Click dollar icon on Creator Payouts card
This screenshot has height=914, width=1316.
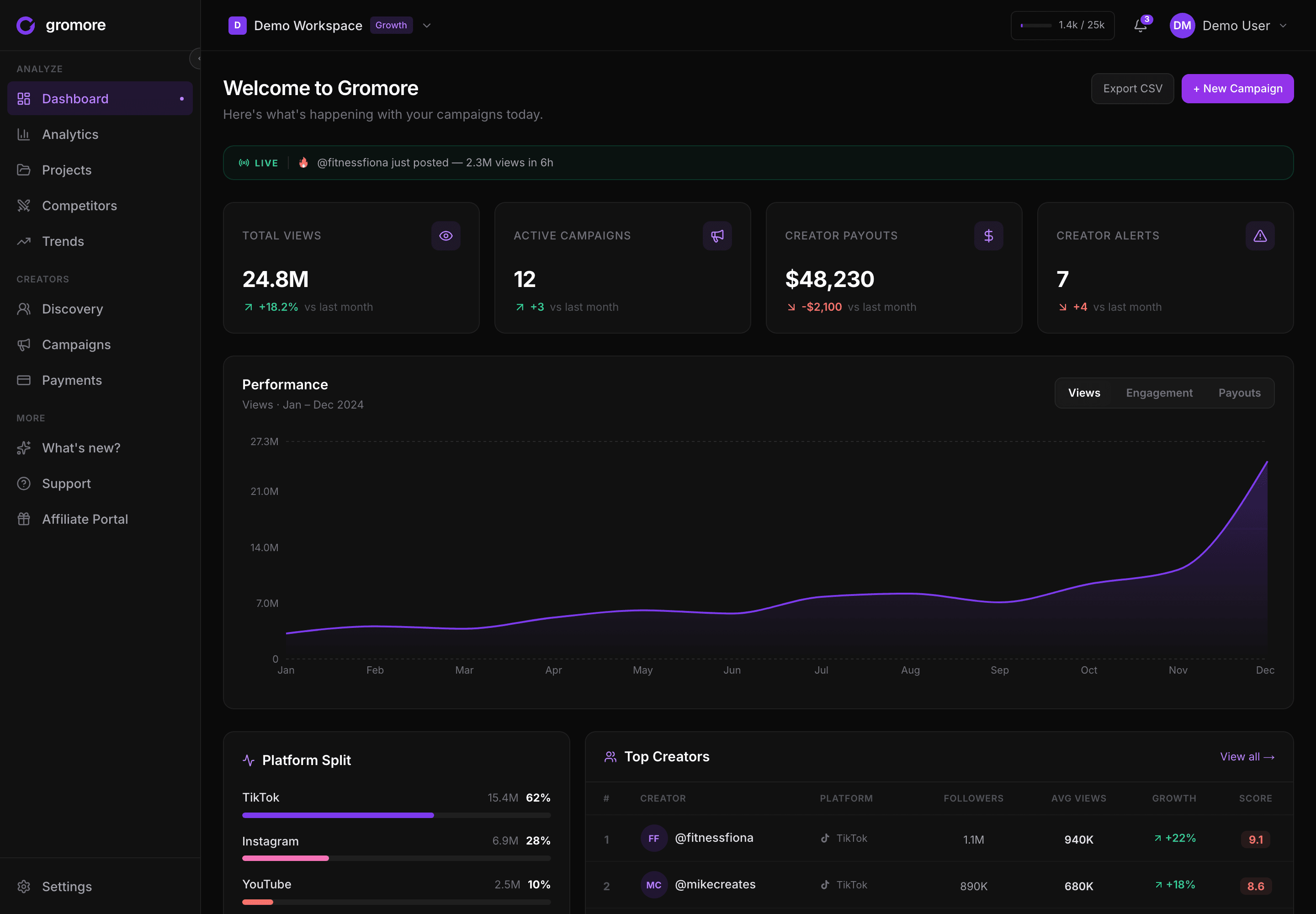point(988,235)
